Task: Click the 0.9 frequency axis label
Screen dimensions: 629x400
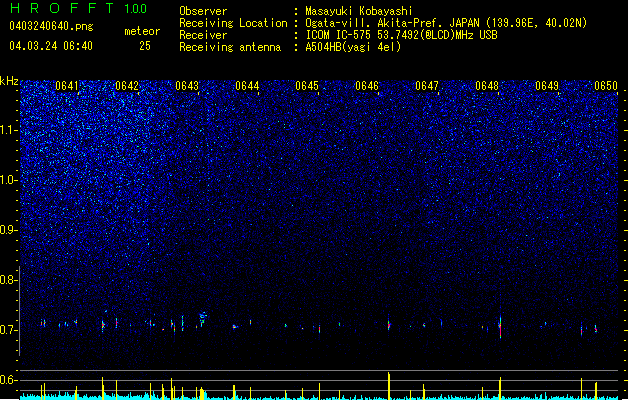Action: (9, 230)
